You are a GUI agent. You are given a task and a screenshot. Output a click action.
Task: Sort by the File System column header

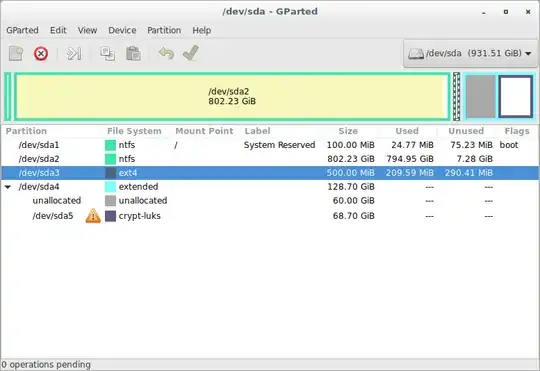134,131
